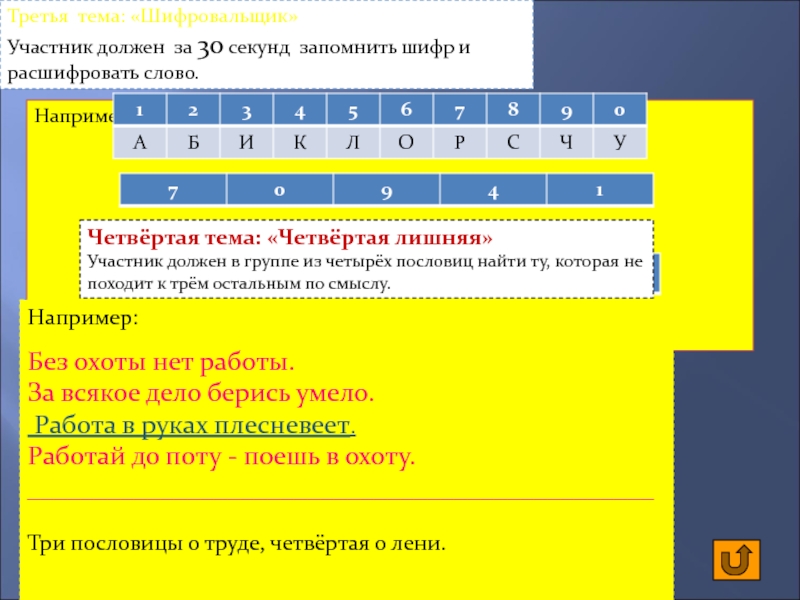800x600 pixels.
Task: Click the heading 'Четвёртая тема: «Четвёртая лишняя»'
Action: pos(290,237)
